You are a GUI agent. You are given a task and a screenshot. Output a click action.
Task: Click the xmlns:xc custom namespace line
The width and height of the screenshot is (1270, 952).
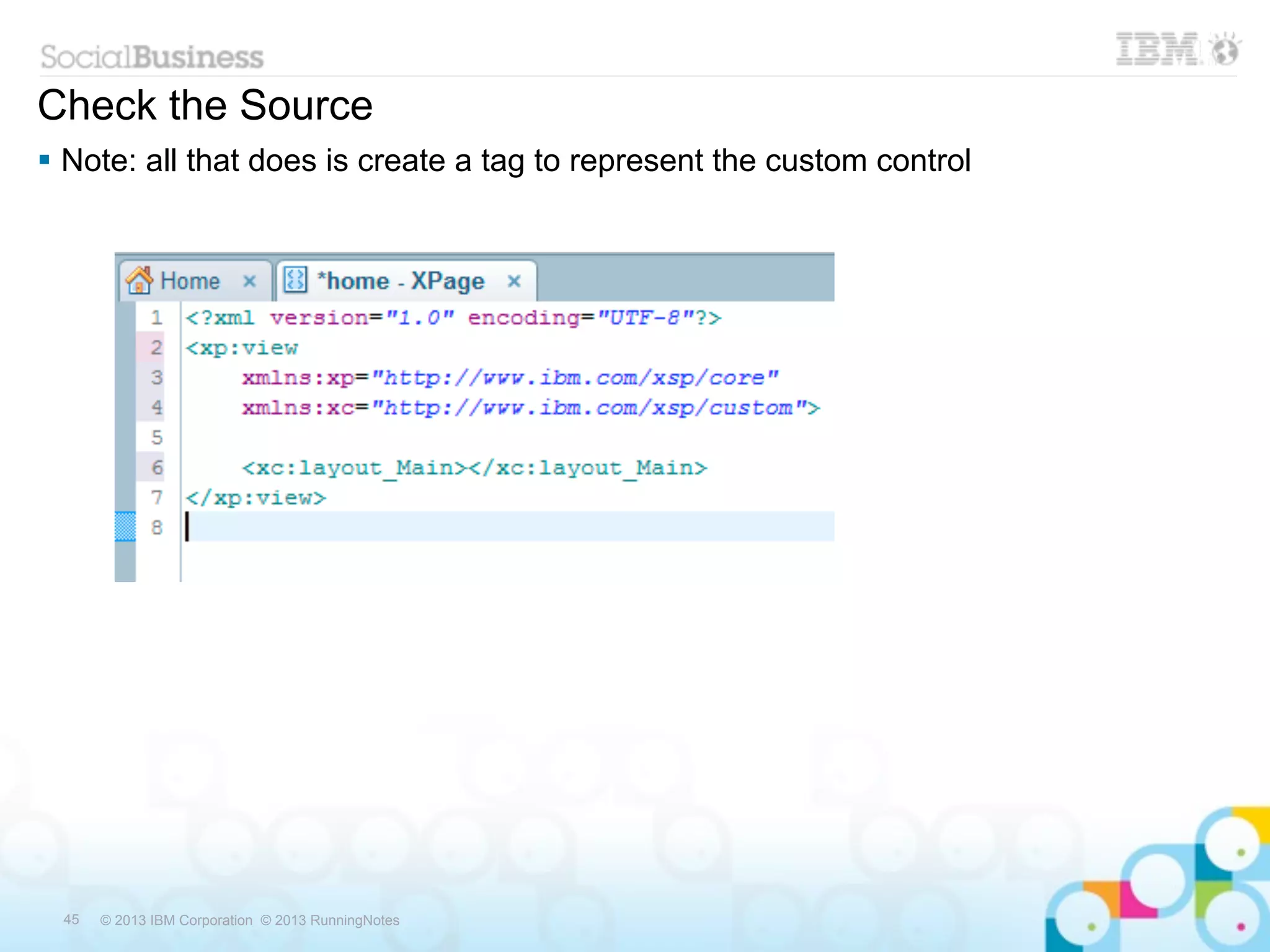[x=531, y=408]
